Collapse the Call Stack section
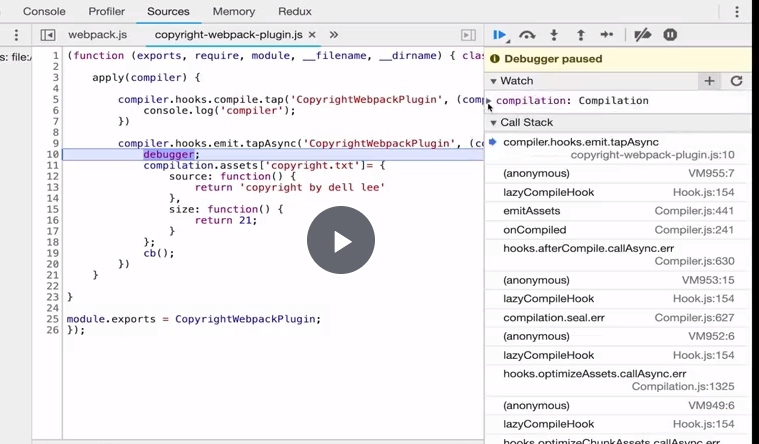This screenshot has height=444, width=759. click(493, 123)
